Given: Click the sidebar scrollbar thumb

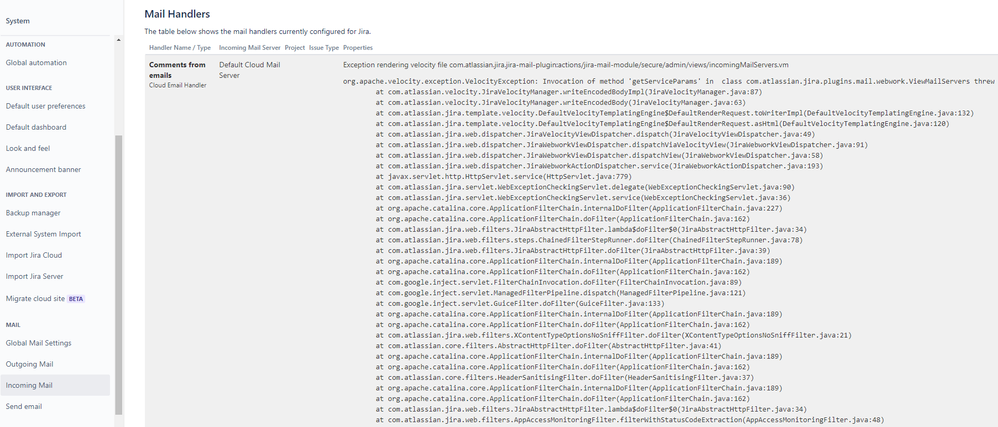Looking at the screenshot, I should tap(118, 275).
